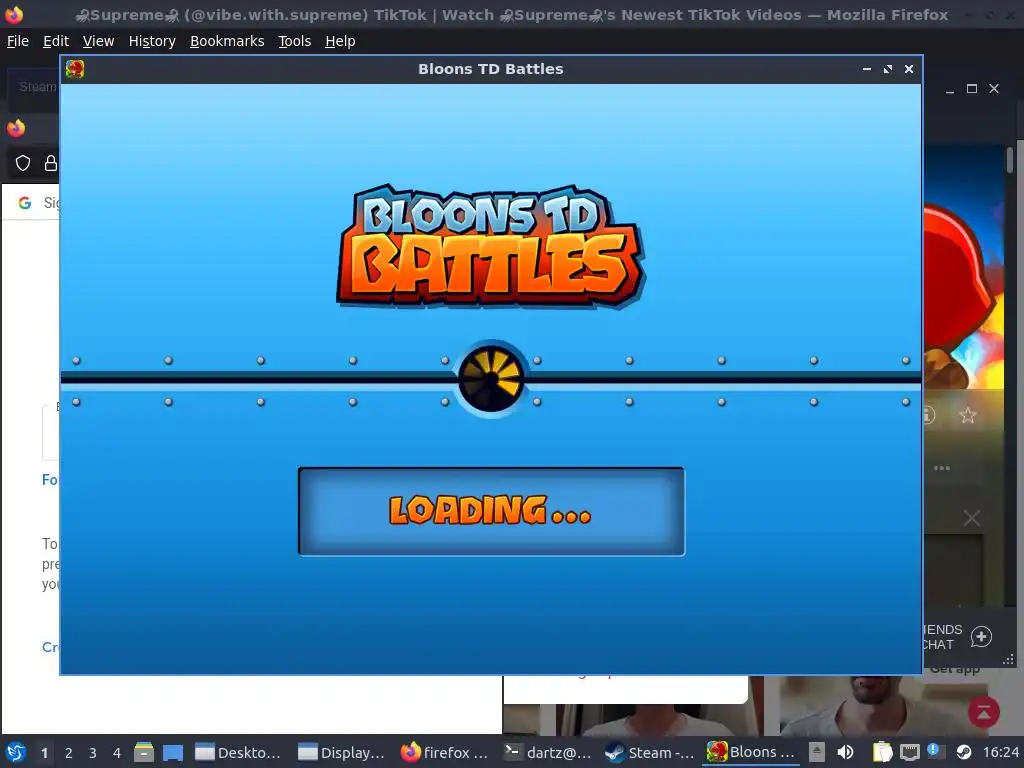Switch to the Firefox taskbar window
Screen dimensions: 1024x768
[x=444, y=752]
